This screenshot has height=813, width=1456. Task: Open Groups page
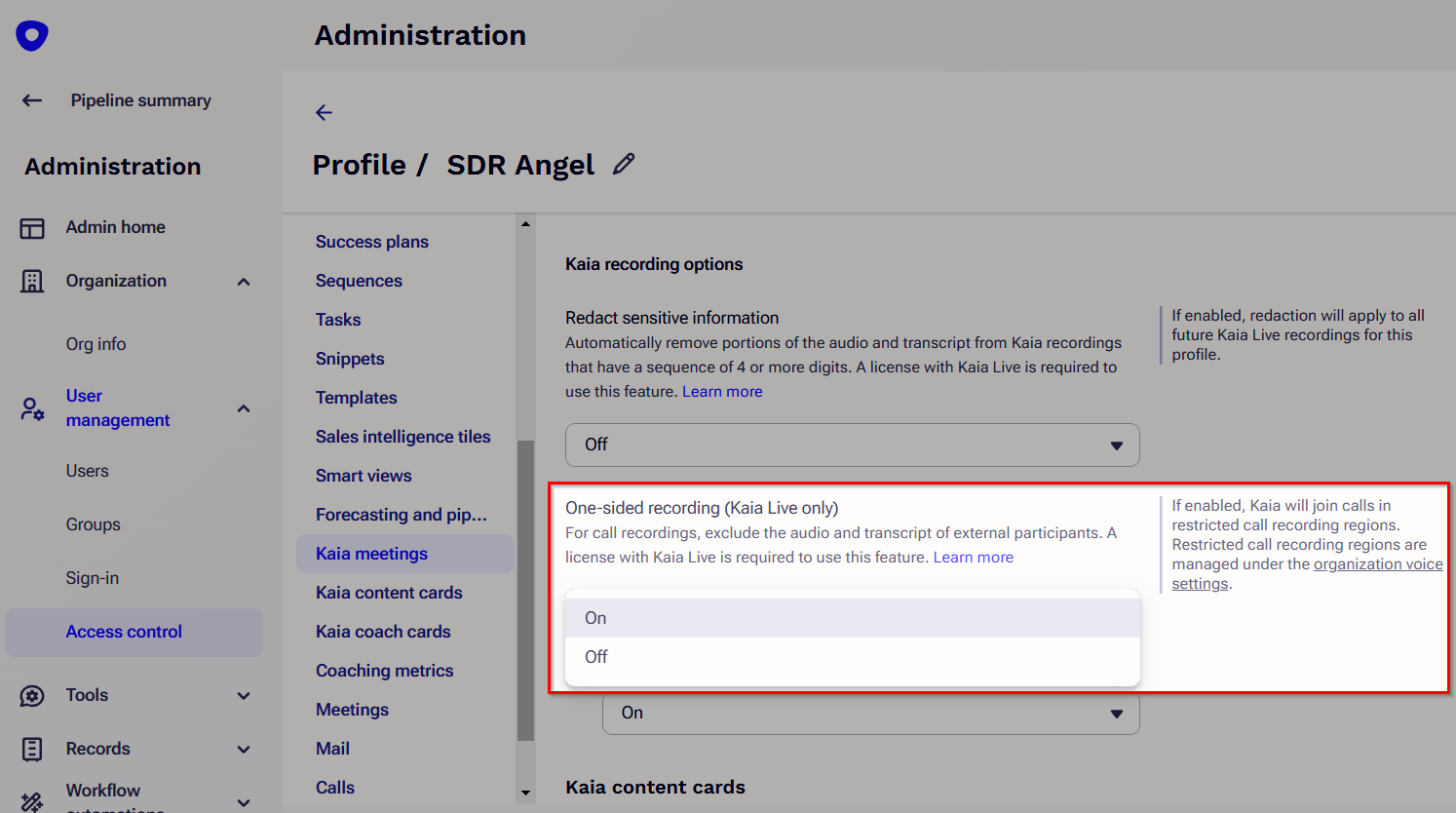[93, 524]
